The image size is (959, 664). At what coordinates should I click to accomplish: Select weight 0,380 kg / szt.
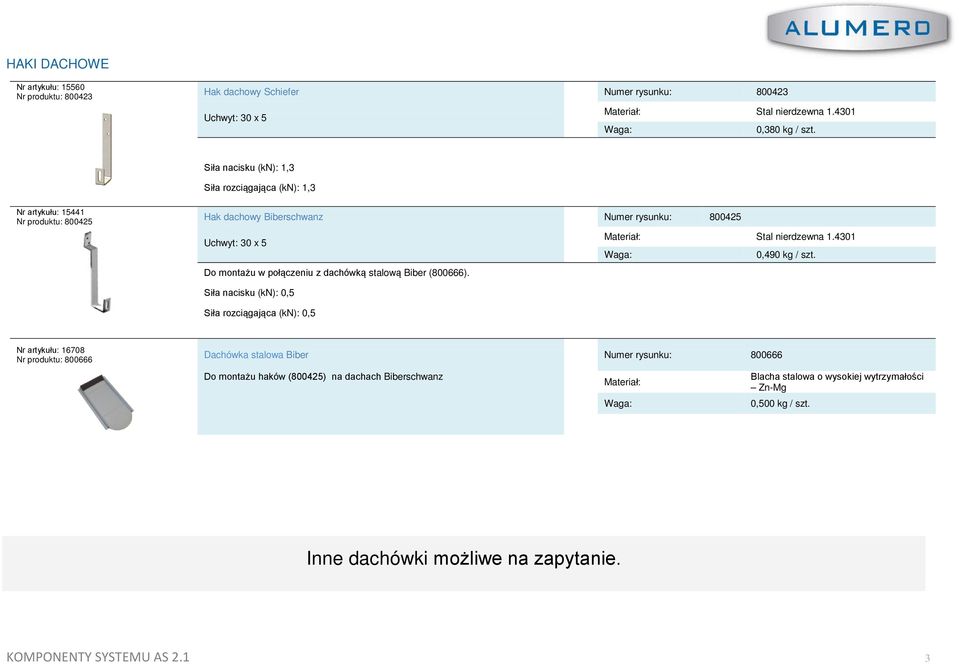785,130
